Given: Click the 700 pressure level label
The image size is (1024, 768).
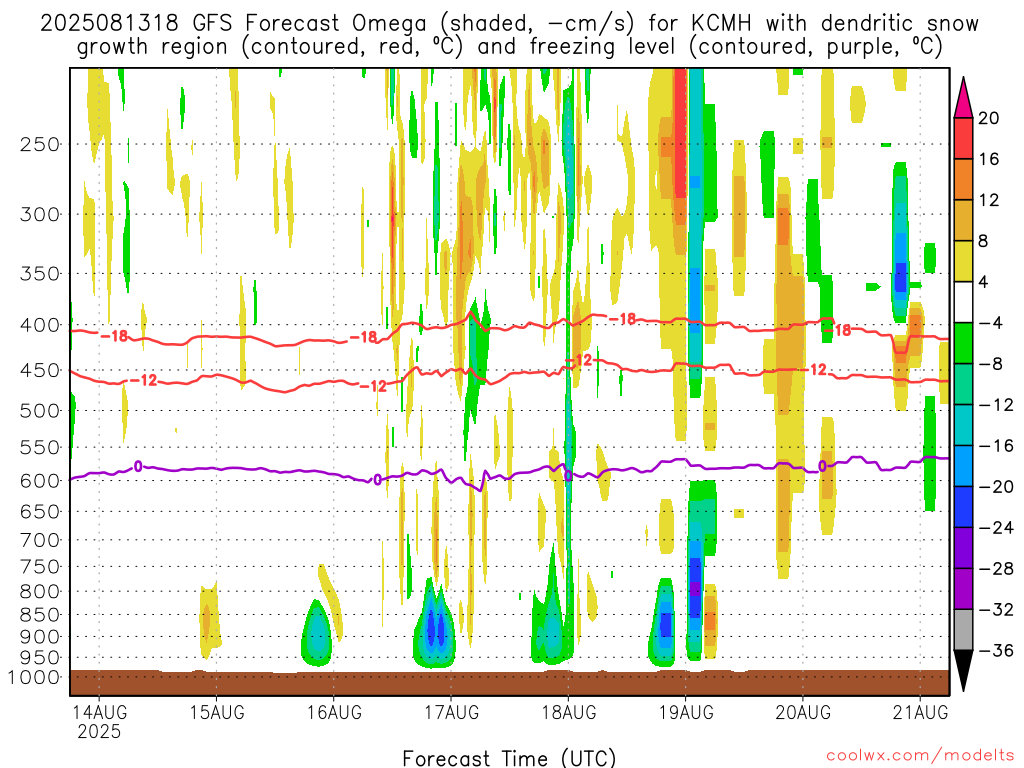Looking at the screenshot, I should 40,540.
